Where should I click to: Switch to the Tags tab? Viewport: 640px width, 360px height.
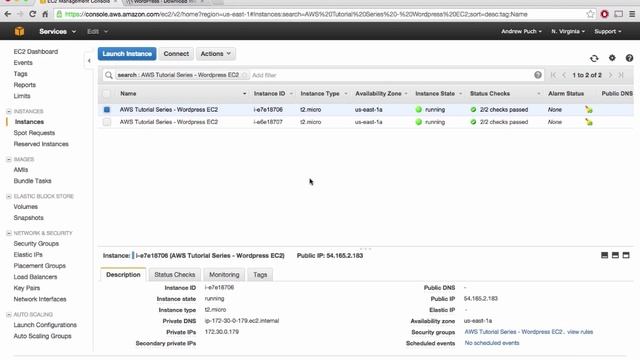pyautogui.click(x=260, y=275)
